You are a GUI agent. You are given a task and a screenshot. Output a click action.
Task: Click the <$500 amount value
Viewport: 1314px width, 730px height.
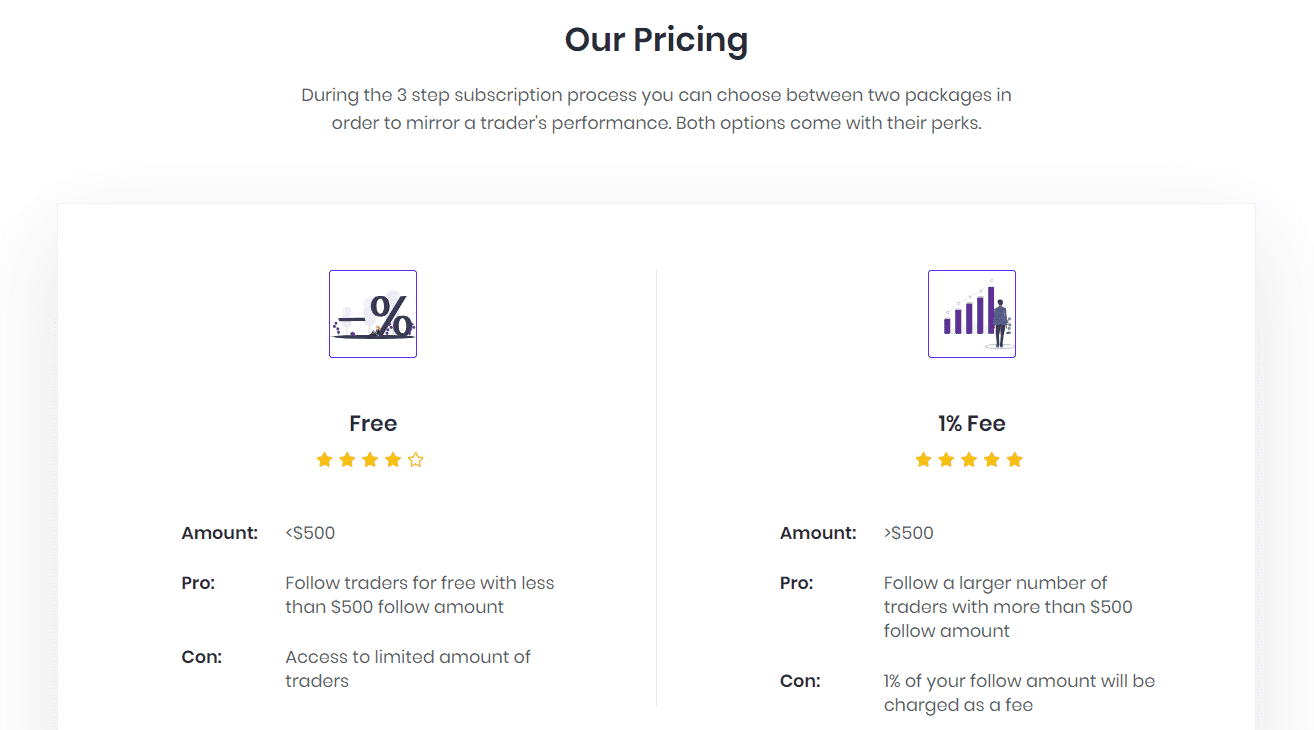[x=310, y=533]
